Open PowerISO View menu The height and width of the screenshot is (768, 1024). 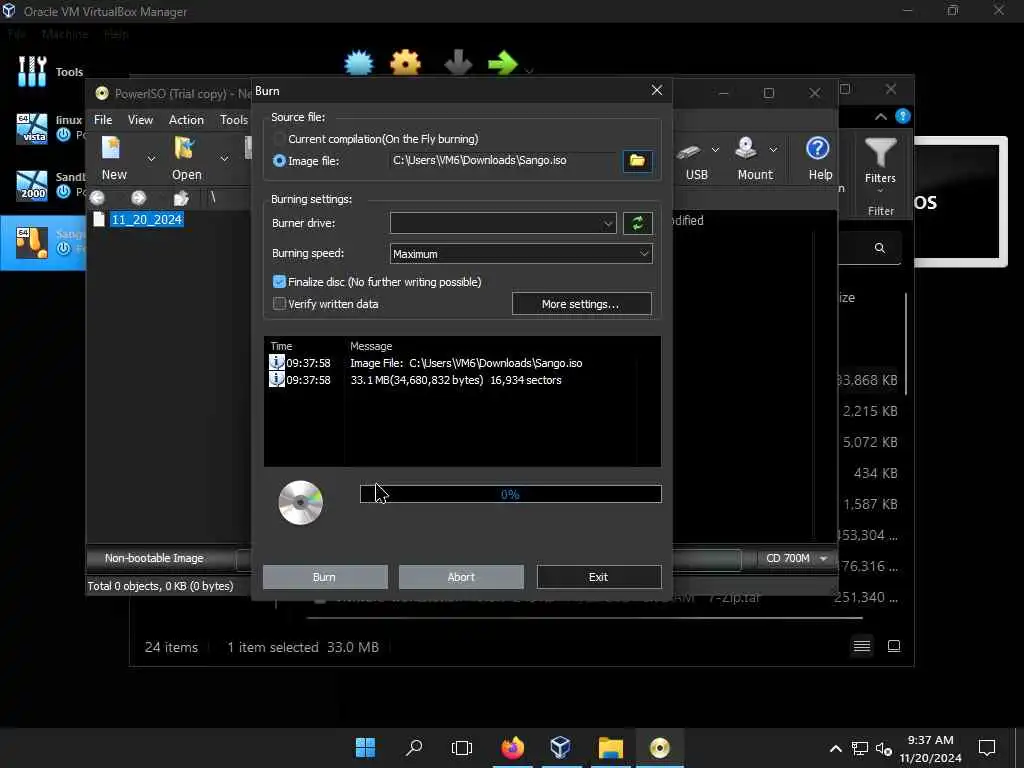point(140,120)
